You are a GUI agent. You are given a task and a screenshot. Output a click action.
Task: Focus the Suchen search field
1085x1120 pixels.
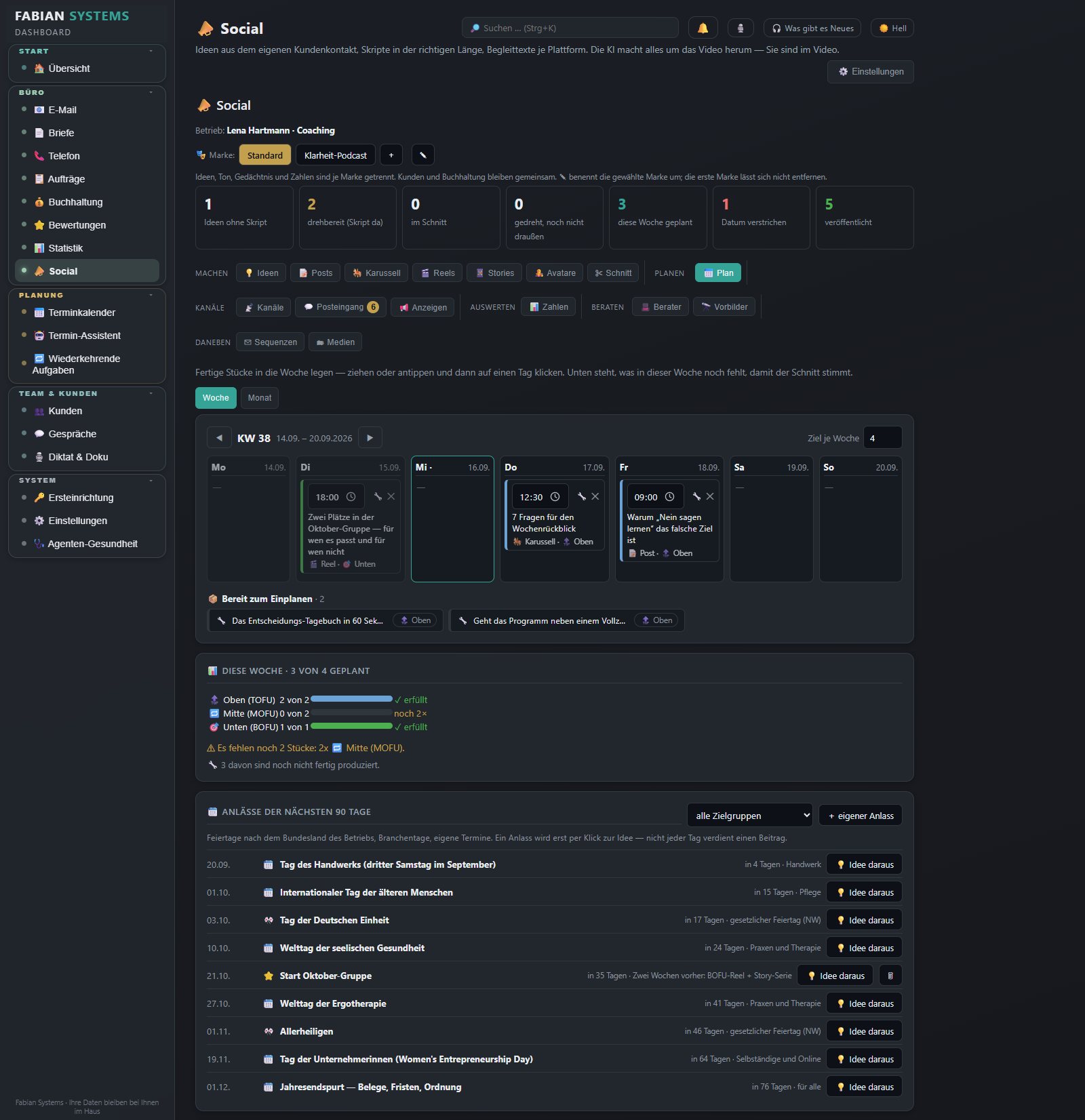(x=570, y=28)
